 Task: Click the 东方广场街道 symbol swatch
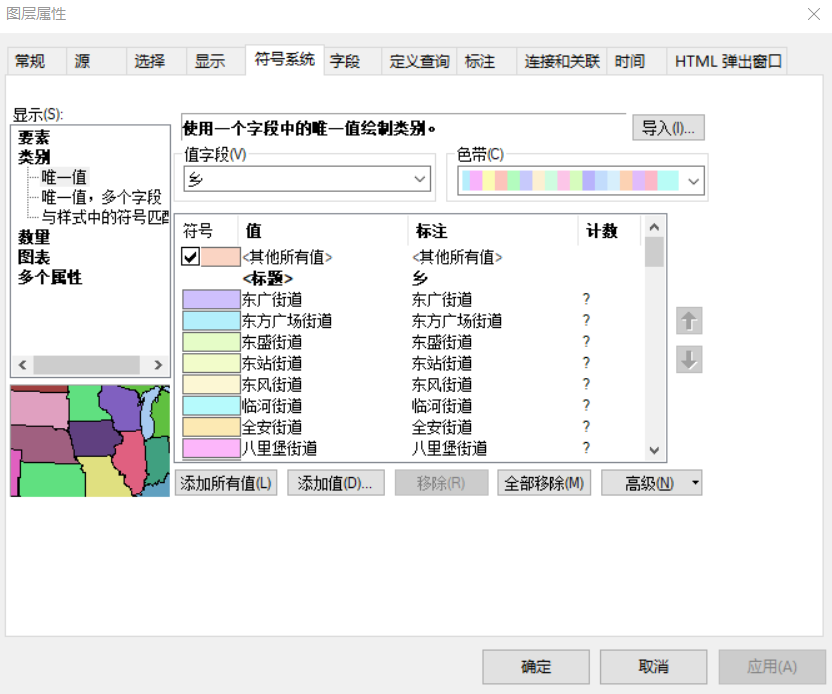211,320
